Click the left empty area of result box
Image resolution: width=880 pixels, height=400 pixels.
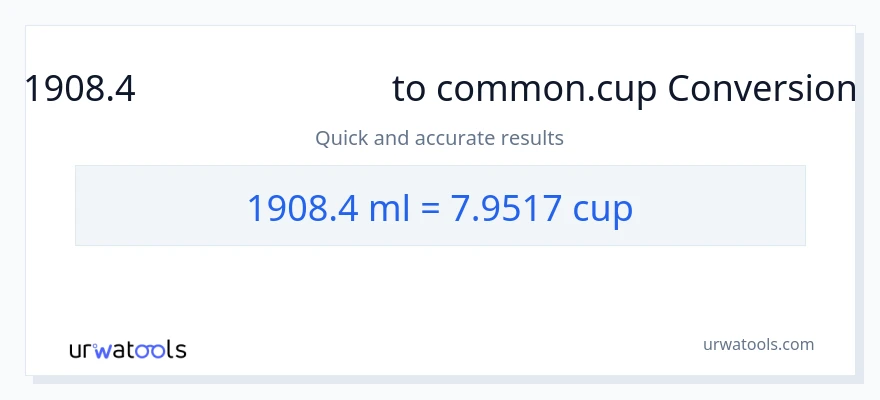click(x=150, y=206)
